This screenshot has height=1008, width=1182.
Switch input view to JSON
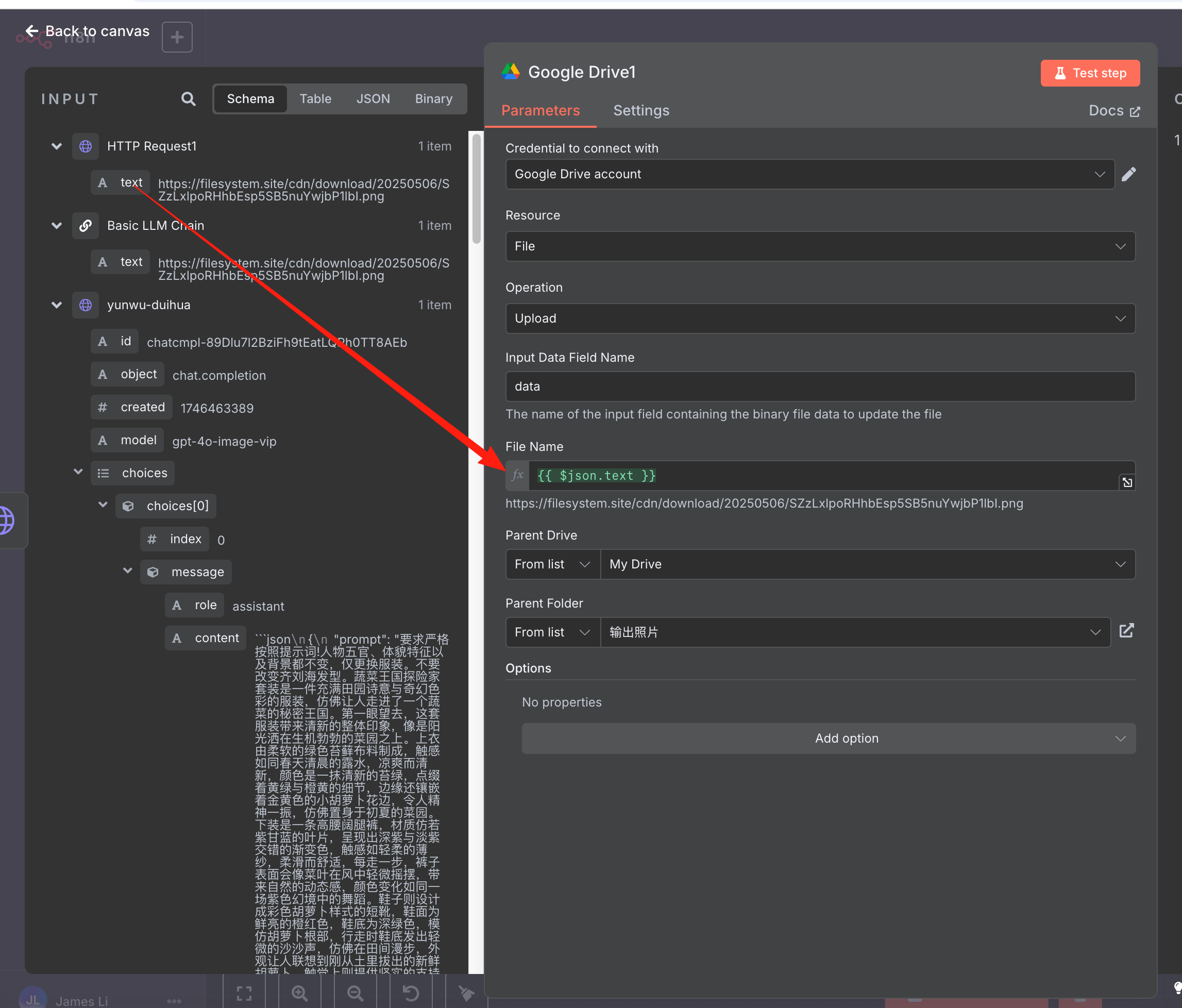(373, 99)
